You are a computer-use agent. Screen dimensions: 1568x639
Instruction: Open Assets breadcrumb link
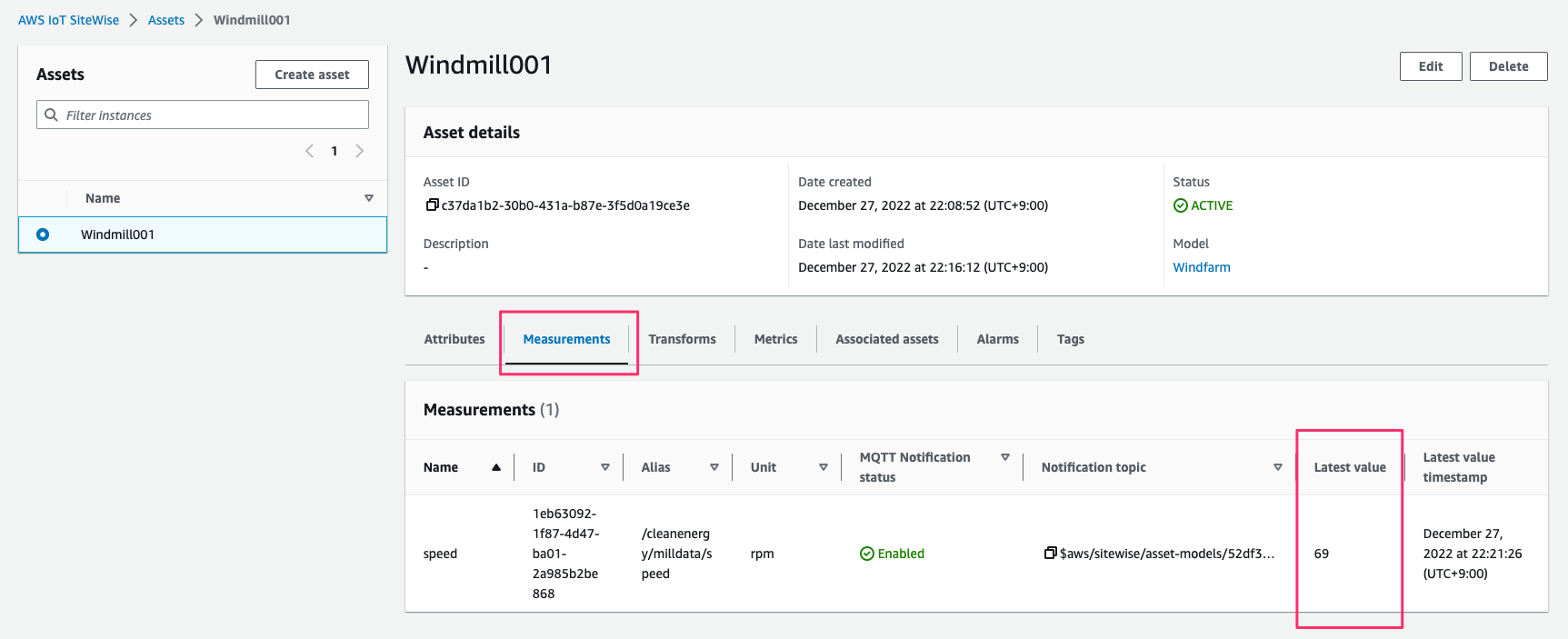[166, 20]
